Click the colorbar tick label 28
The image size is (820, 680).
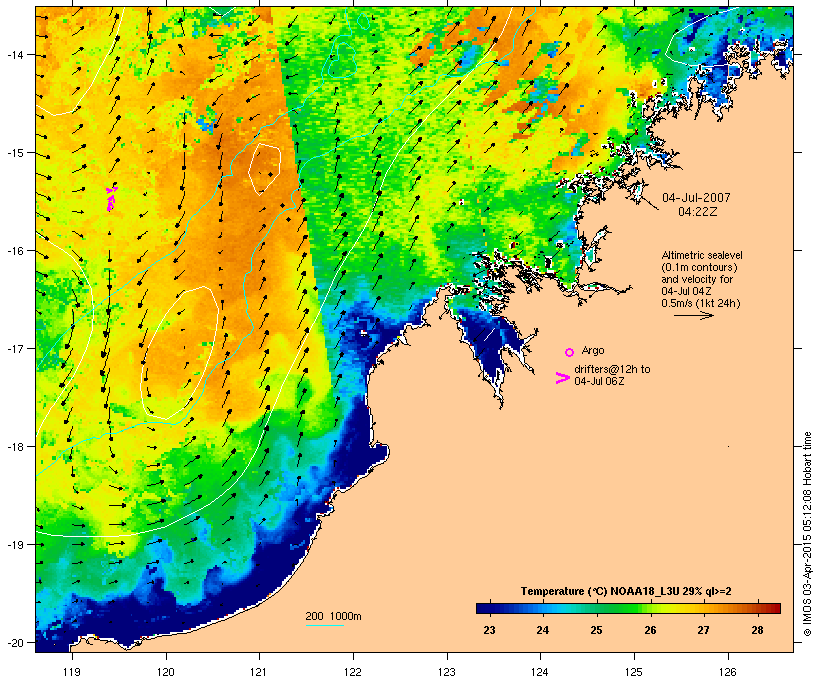point(757,630)
